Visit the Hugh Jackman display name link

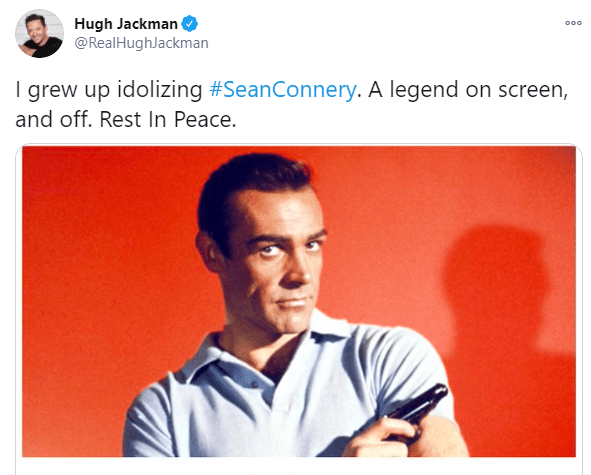point(126,24)
